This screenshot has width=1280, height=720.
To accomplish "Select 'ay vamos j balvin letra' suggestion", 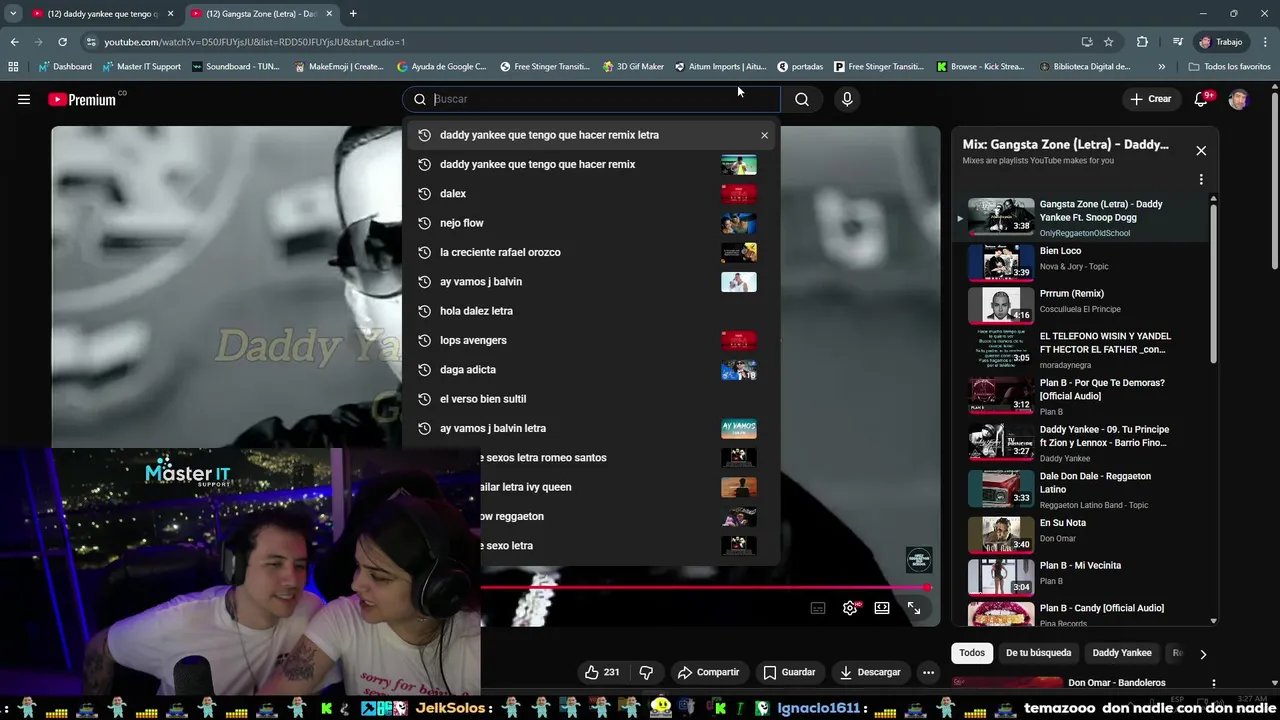I will (x=591, y=428).
